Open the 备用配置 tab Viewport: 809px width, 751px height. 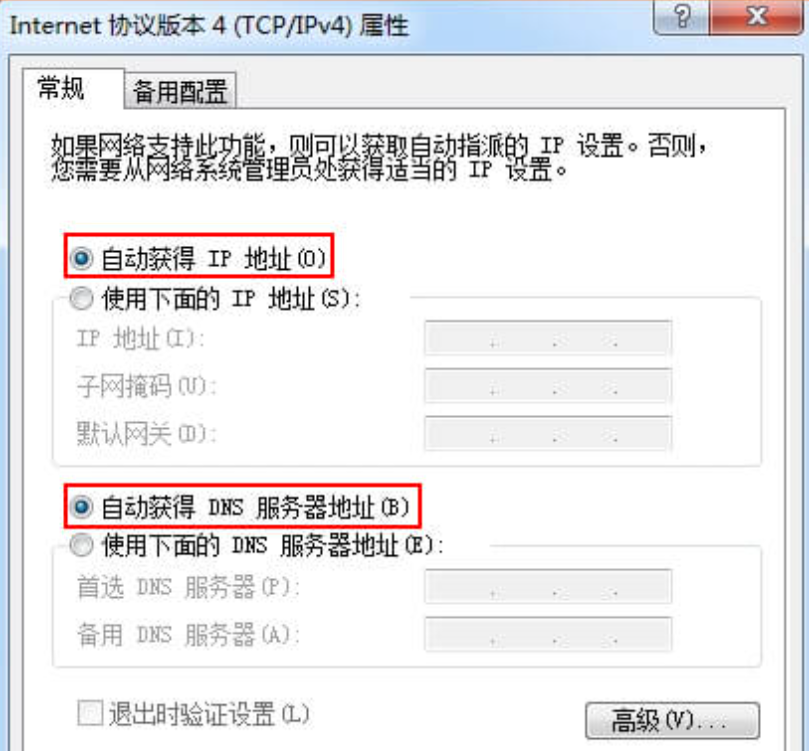[x=180, y=91]
